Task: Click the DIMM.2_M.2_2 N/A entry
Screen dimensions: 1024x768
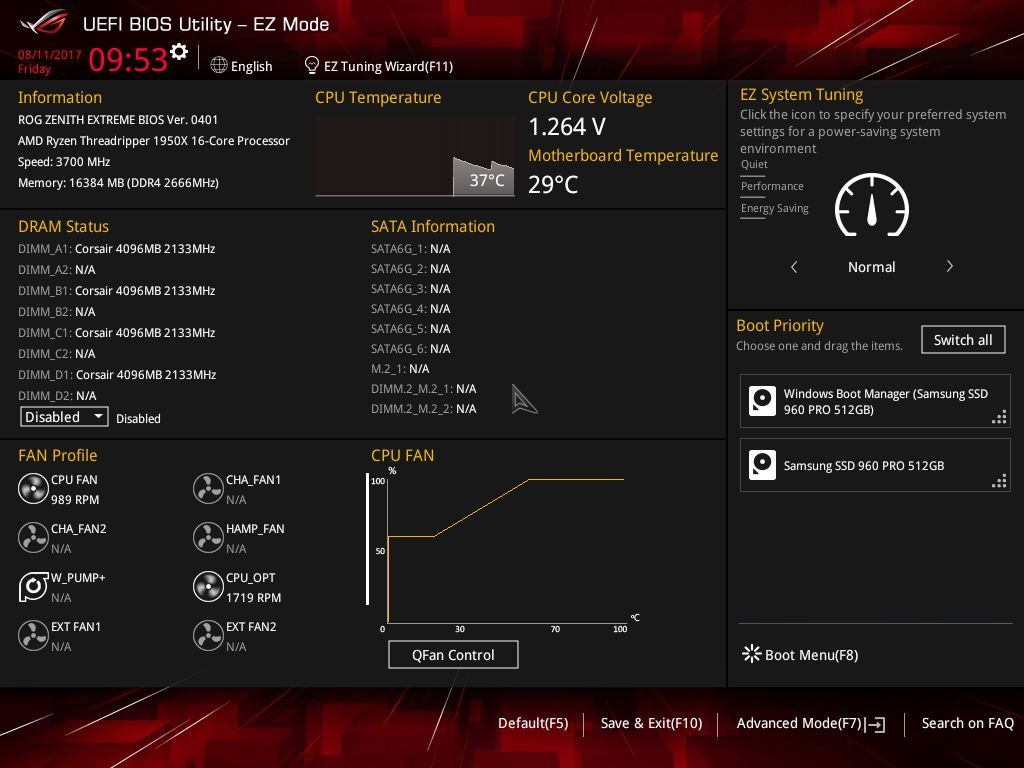Action: point(424,408)
